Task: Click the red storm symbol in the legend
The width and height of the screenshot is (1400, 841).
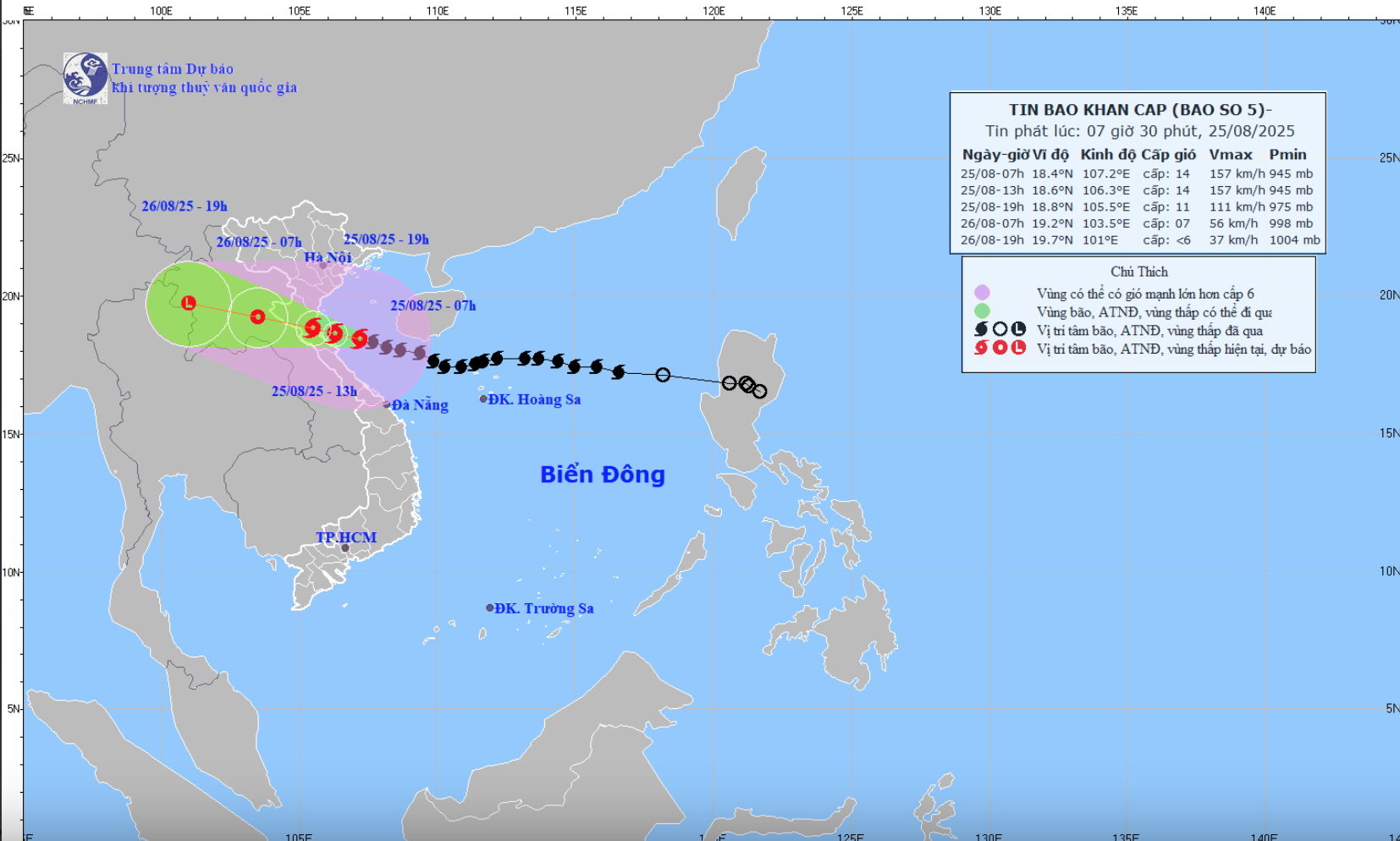Action: tap(982, 348)
